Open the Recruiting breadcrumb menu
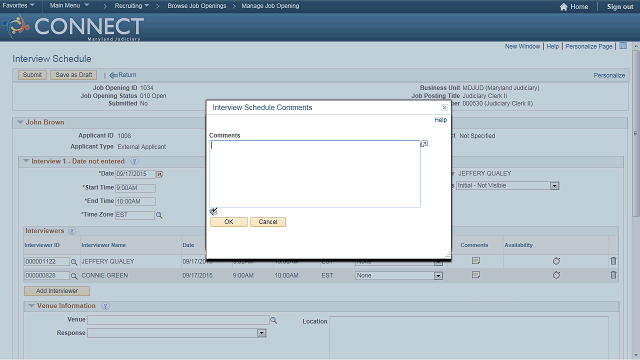640x360 pixels. click(x=131, y=6)
